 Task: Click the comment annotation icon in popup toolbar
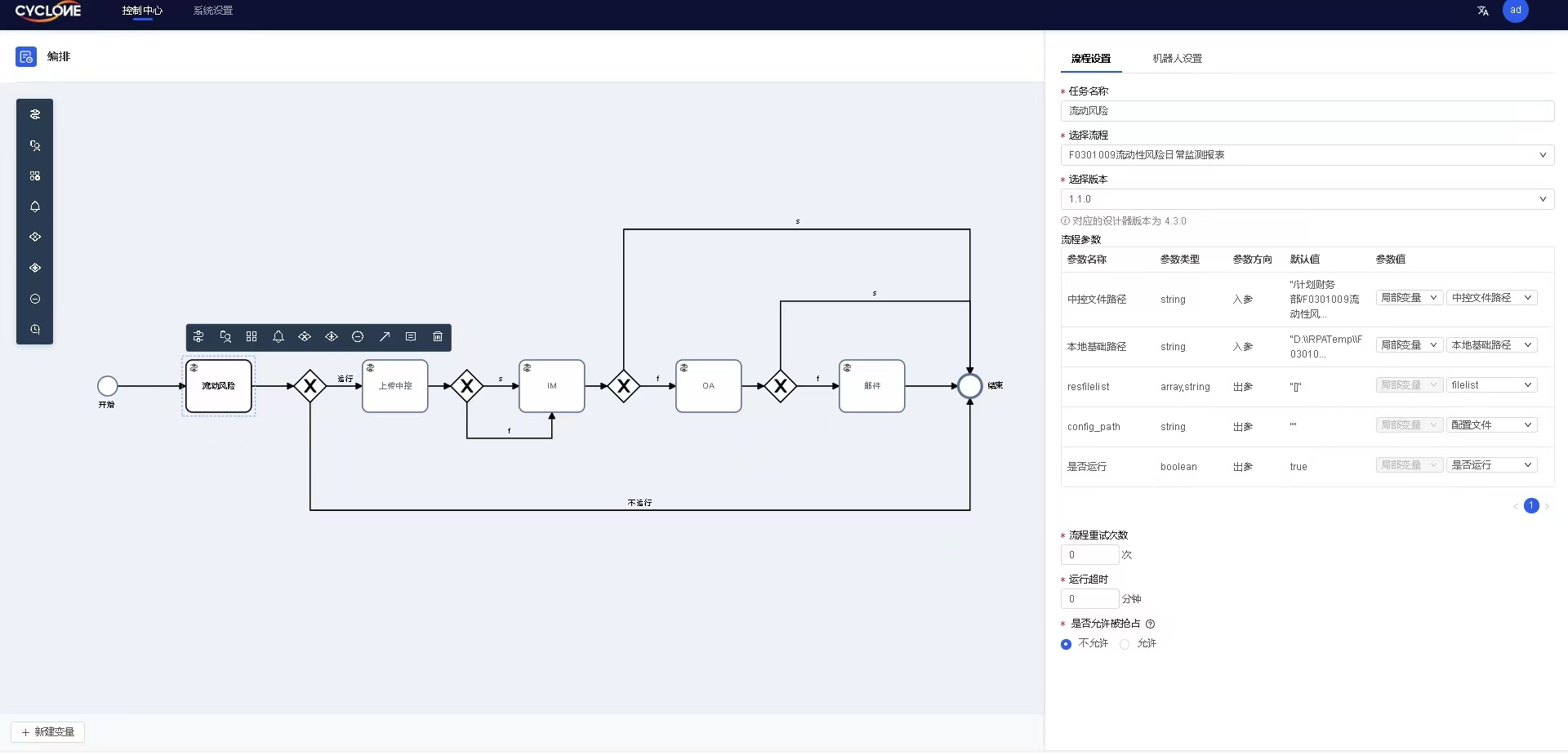[x=411, y=336]
